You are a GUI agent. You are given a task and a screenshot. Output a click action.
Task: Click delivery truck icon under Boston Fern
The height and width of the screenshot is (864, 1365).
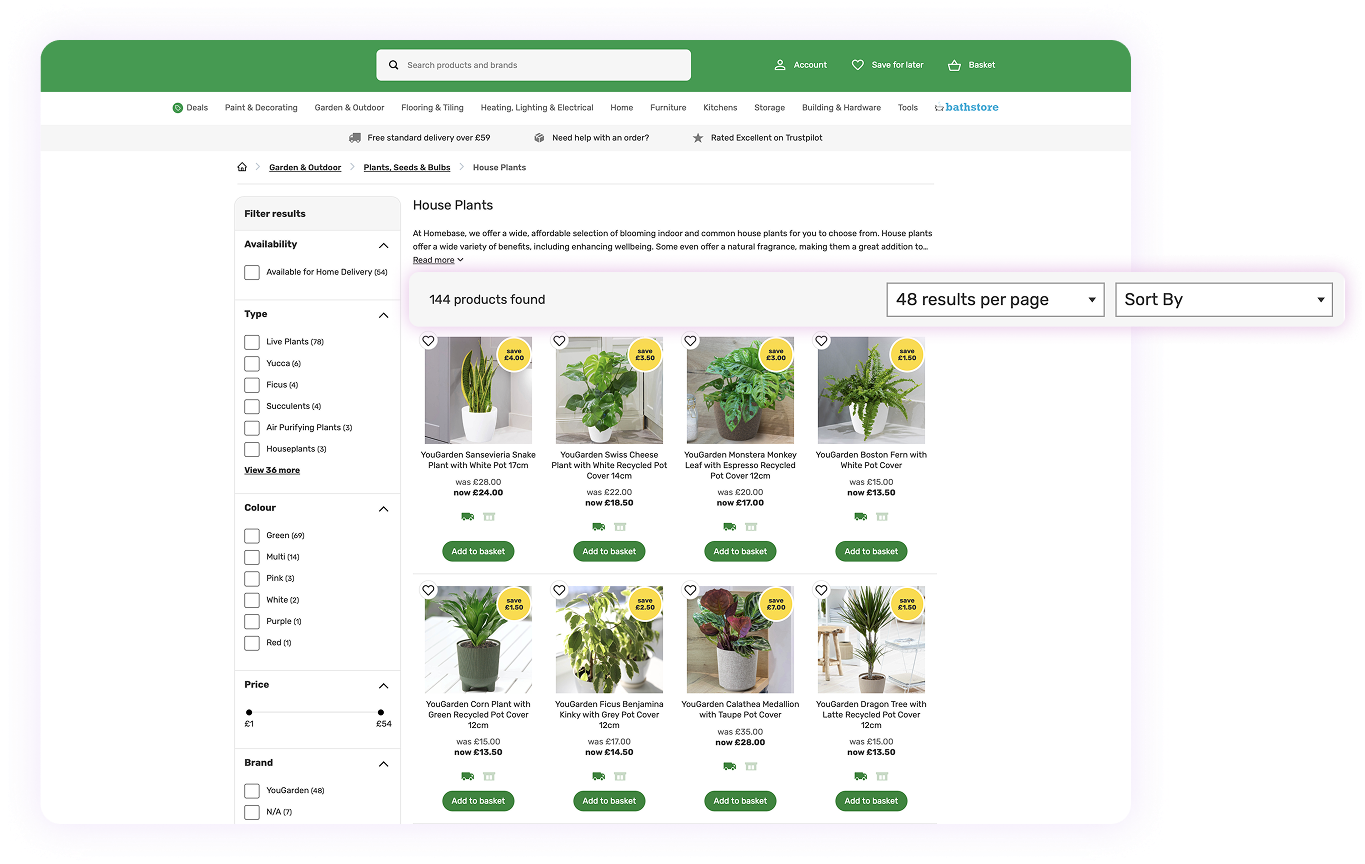coord(860,517)
